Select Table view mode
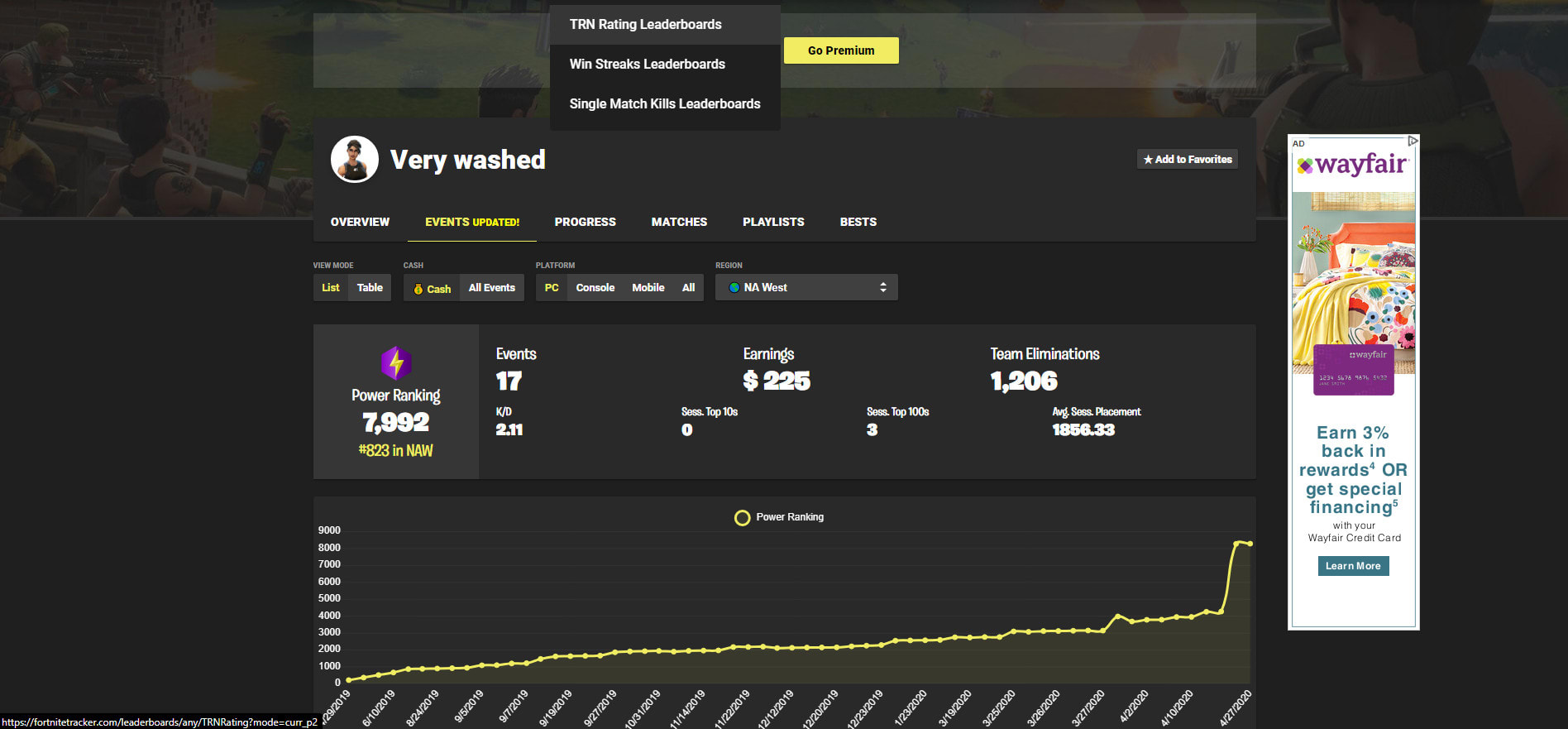The height and width of the screenshot is (729, 1568). (370, 288)
